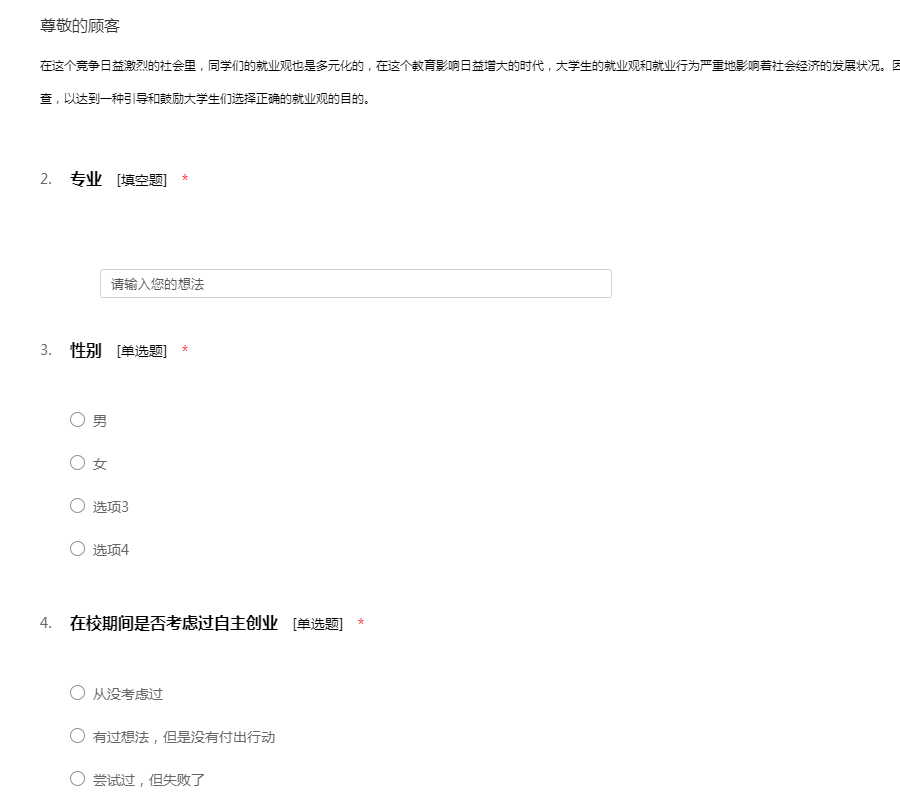Viewport: 900px width, 800px height.
Task: Click the 男 option label text
Action: 100,421
